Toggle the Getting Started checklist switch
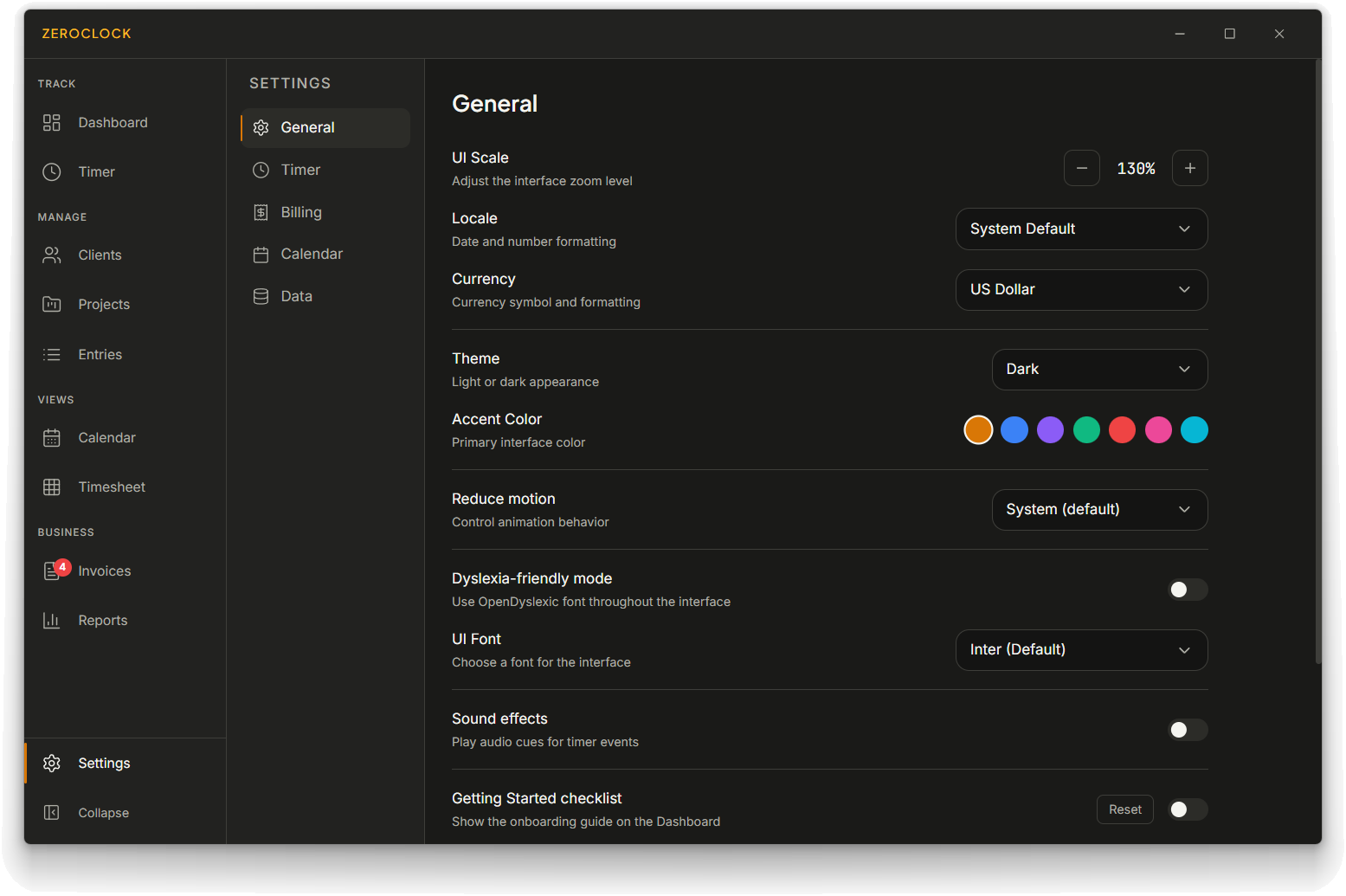 coord(1188,809)
